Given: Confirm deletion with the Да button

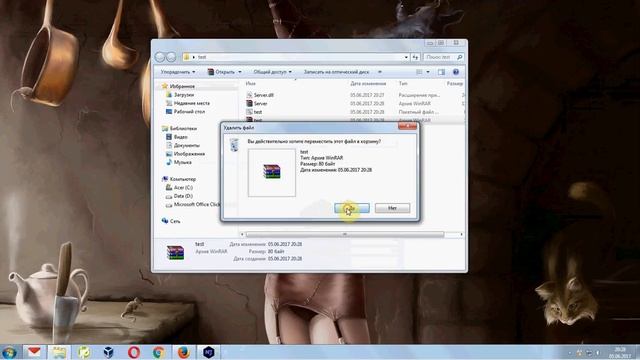Looking at the screenshot, I should click(352, 208).
